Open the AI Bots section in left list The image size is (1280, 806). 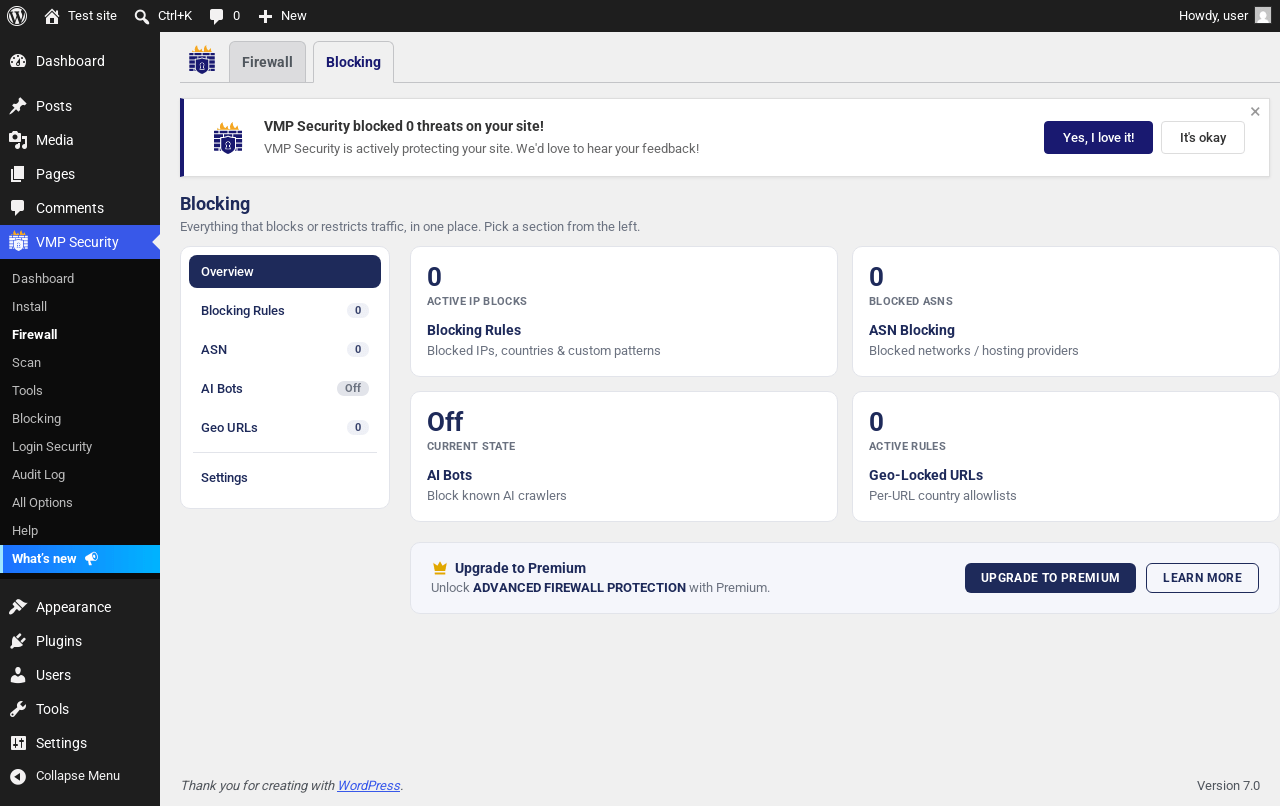[285, 388]
